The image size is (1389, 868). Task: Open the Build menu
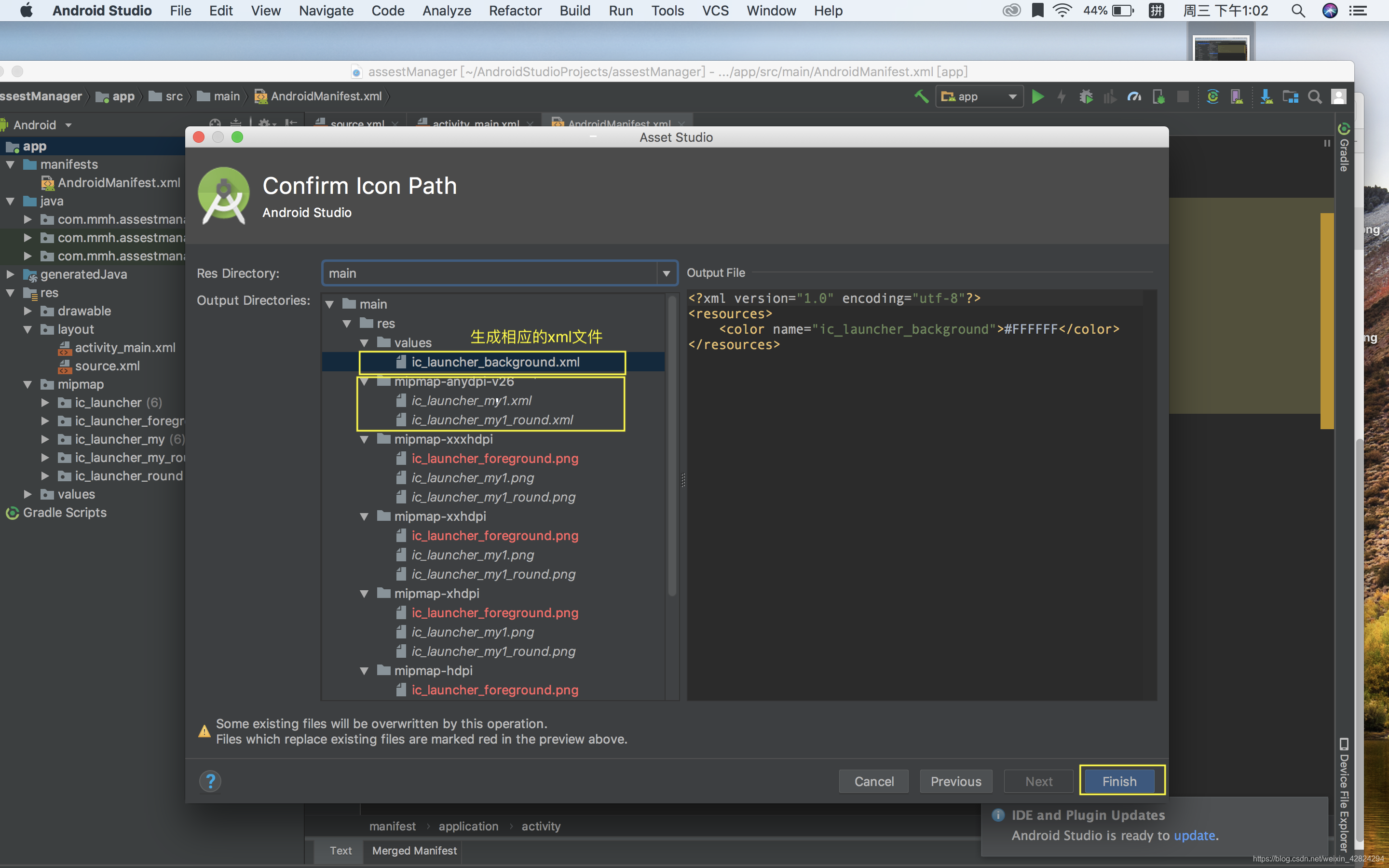point(574,10)
